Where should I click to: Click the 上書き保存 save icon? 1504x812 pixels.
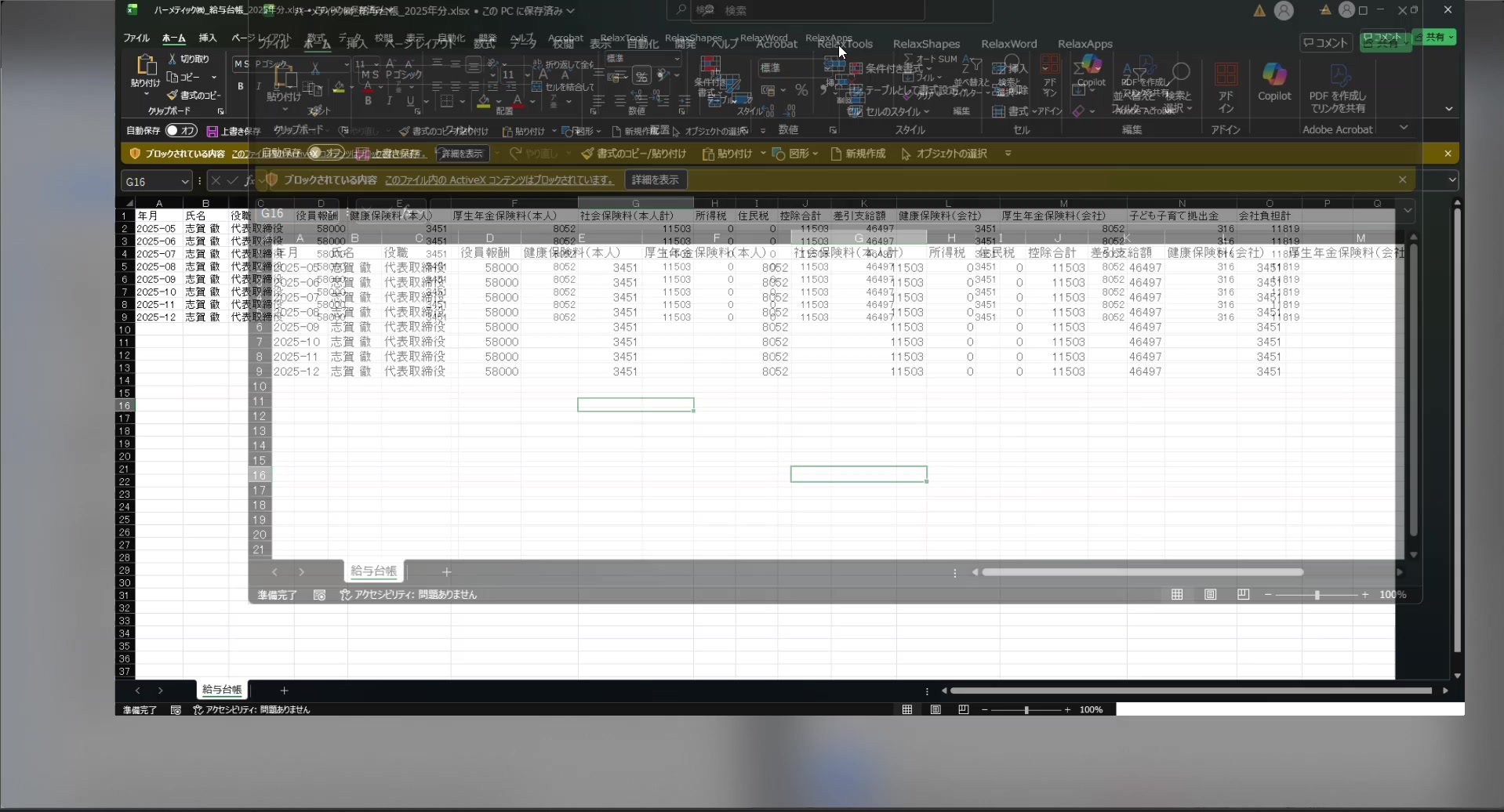coord(212,131)
